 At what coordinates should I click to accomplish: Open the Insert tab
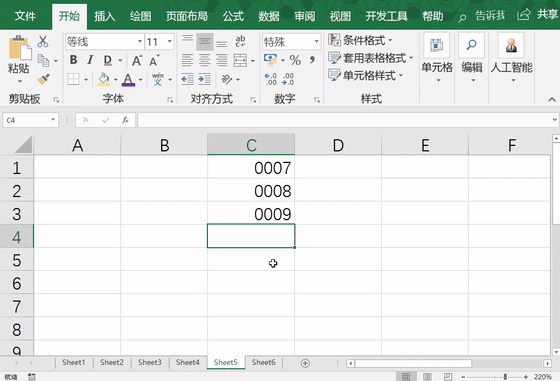point(105,16)
